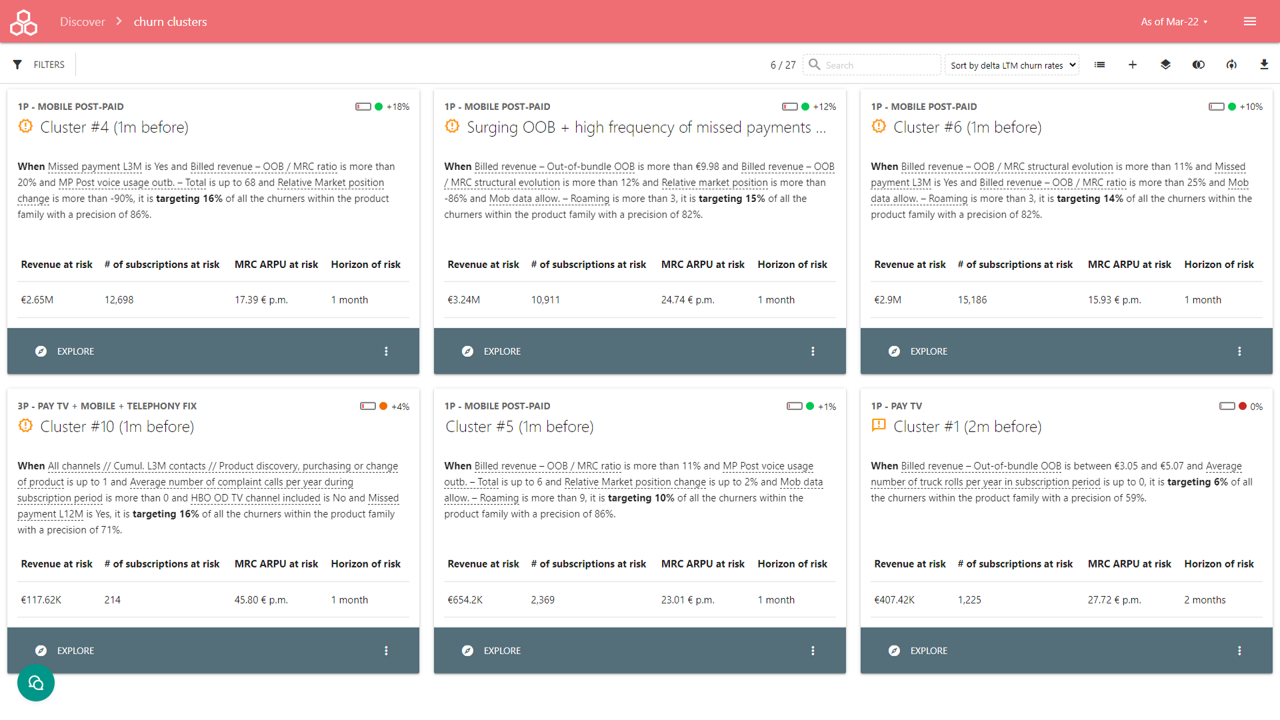Click 'Mob data allow. – Roaming' in Surging OOB card

coord(548,199)
